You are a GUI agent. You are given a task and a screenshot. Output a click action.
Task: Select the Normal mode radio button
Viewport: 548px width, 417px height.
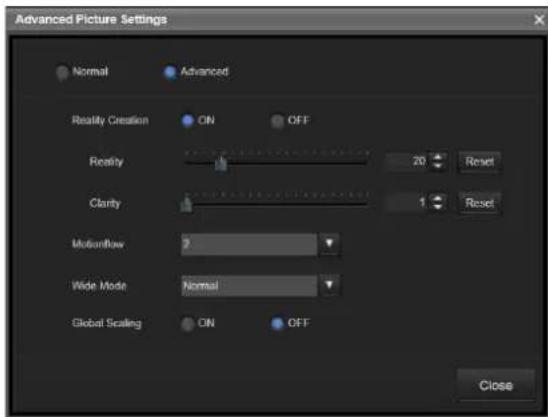tap(62, 72)
